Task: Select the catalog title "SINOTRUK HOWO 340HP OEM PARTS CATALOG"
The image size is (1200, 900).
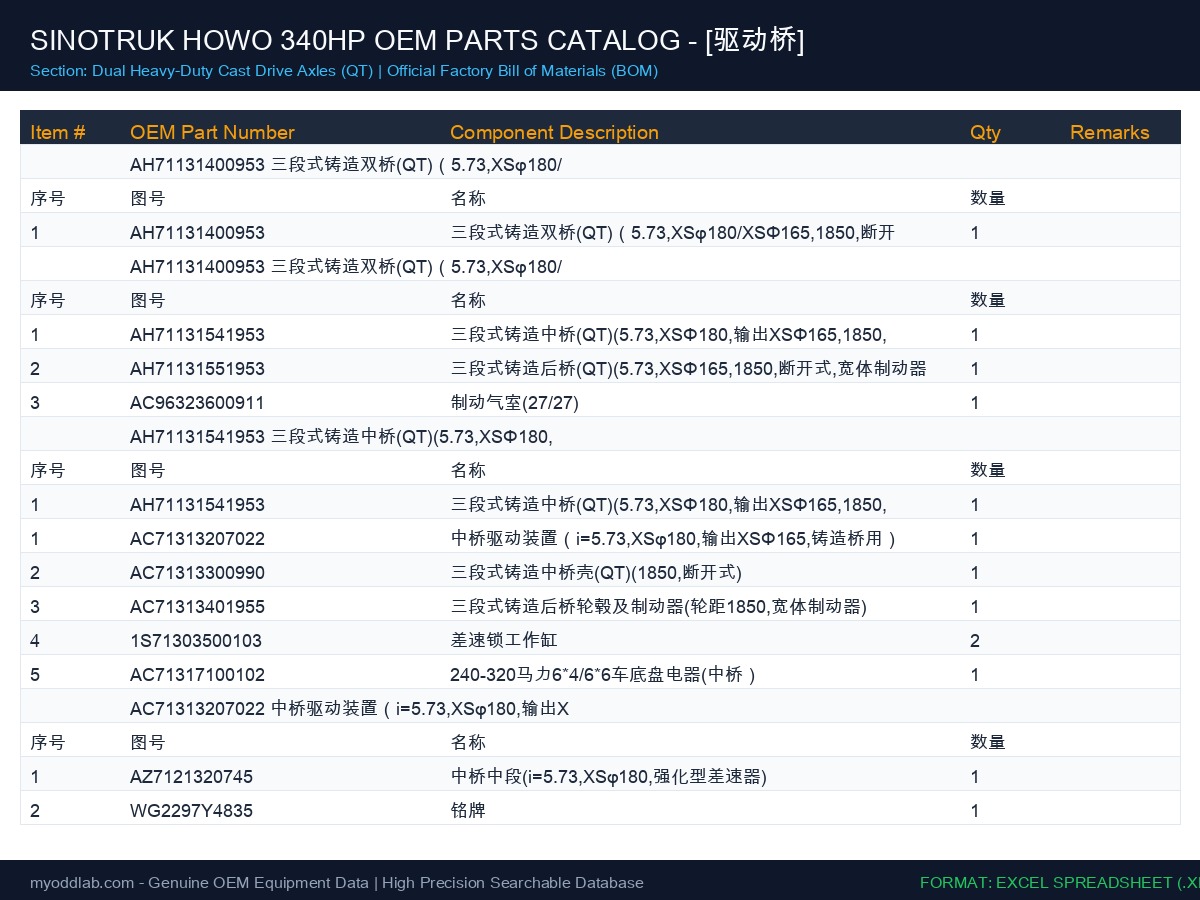Action: click(355, 40)
